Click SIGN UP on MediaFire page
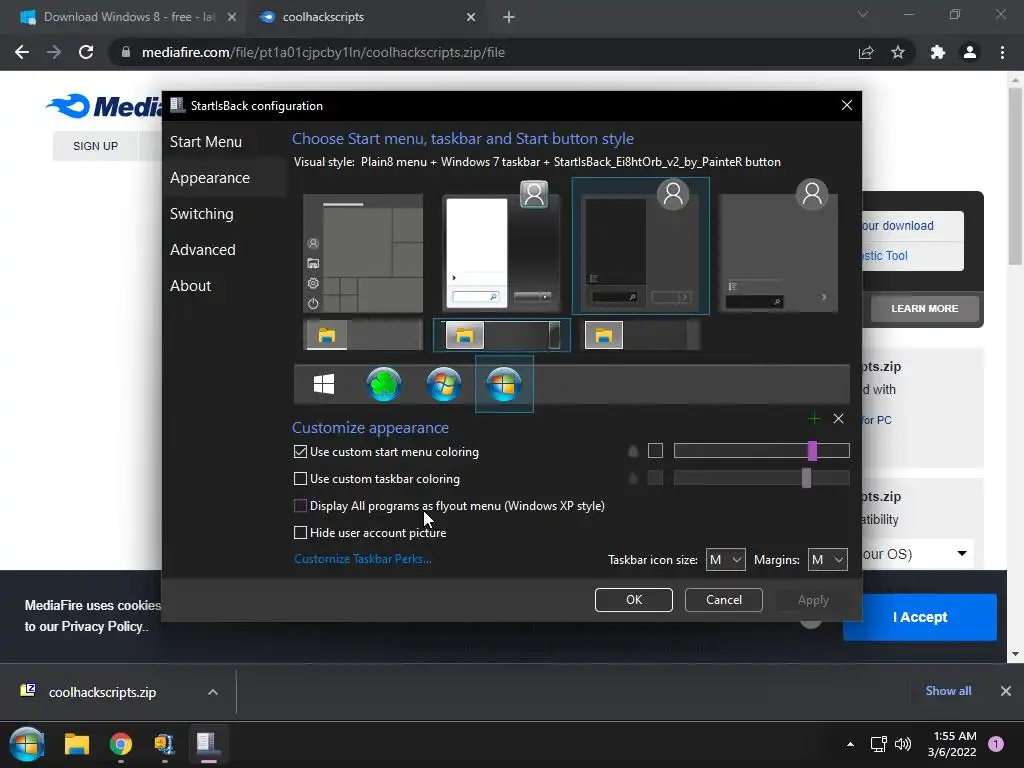 95,146
